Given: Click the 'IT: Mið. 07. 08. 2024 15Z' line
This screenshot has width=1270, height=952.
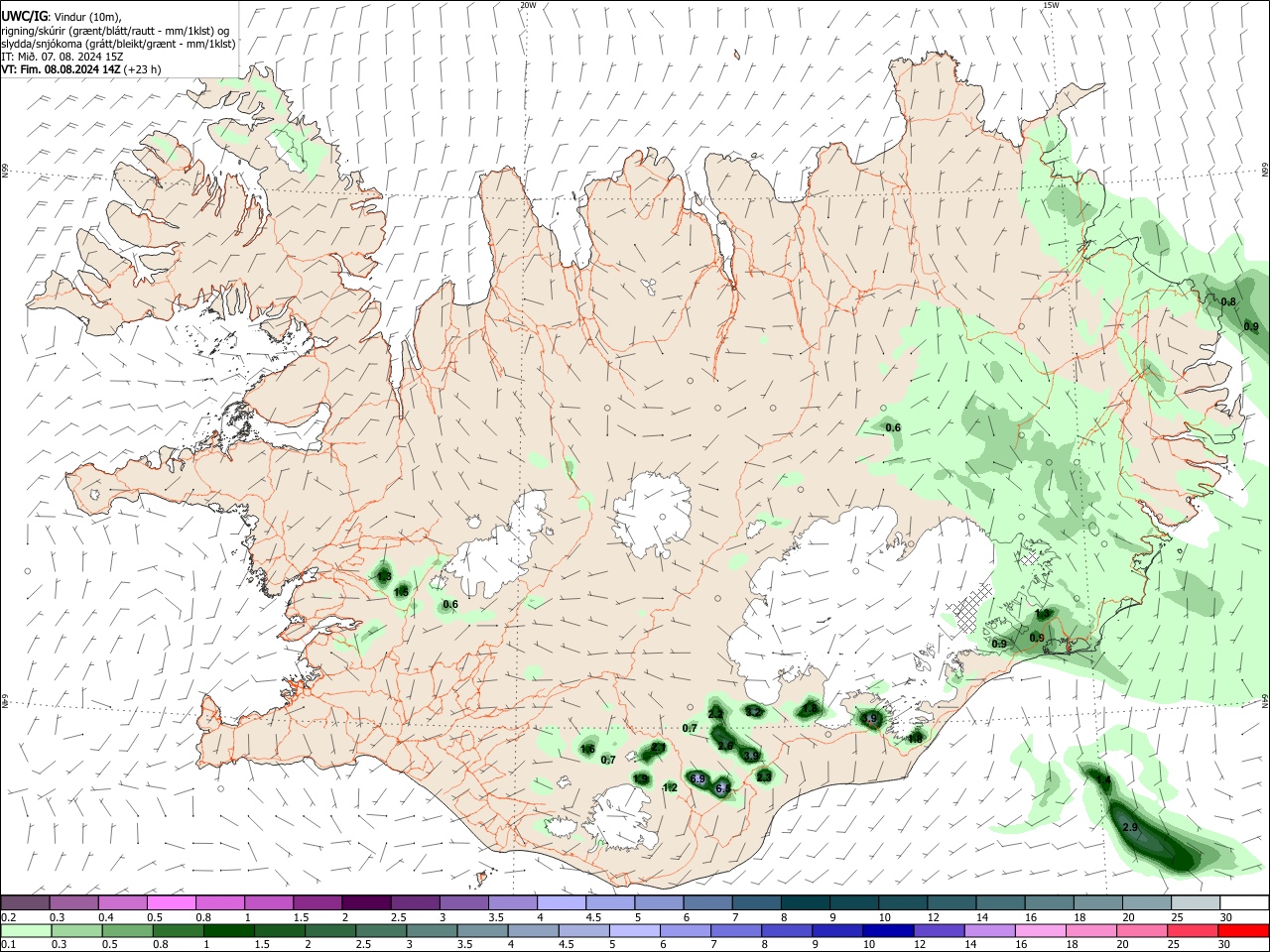Looking at the screenshot, I should pyautogui.click(x=63, y=57).
